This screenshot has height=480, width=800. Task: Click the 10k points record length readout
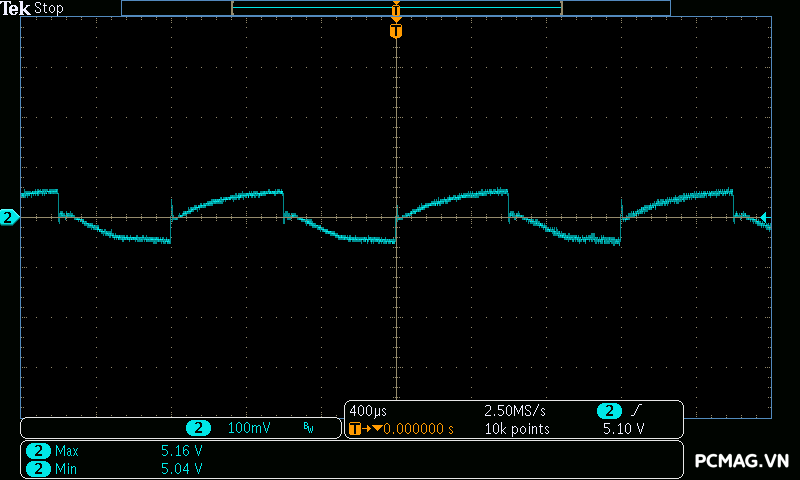[x=517, y=429]
